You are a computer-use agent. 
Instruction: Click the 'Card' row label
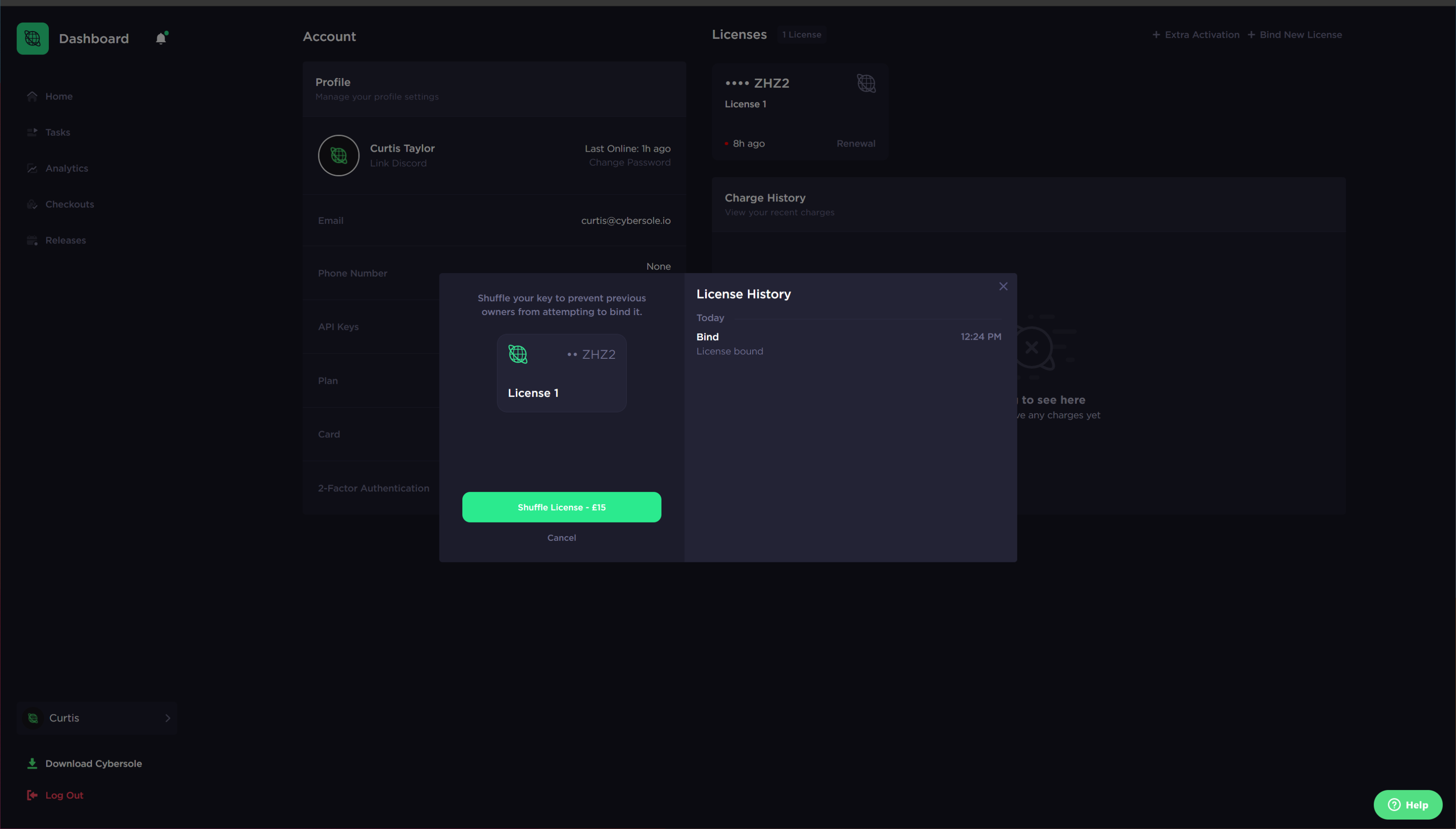pyautogui.click(x=329, y=434)
